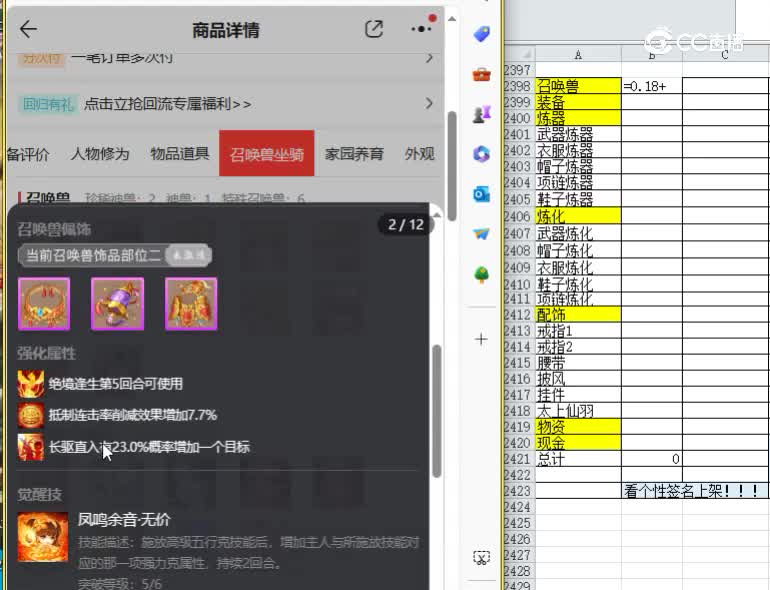Select the yellow 现金 cell

click(x=578, y=443)
